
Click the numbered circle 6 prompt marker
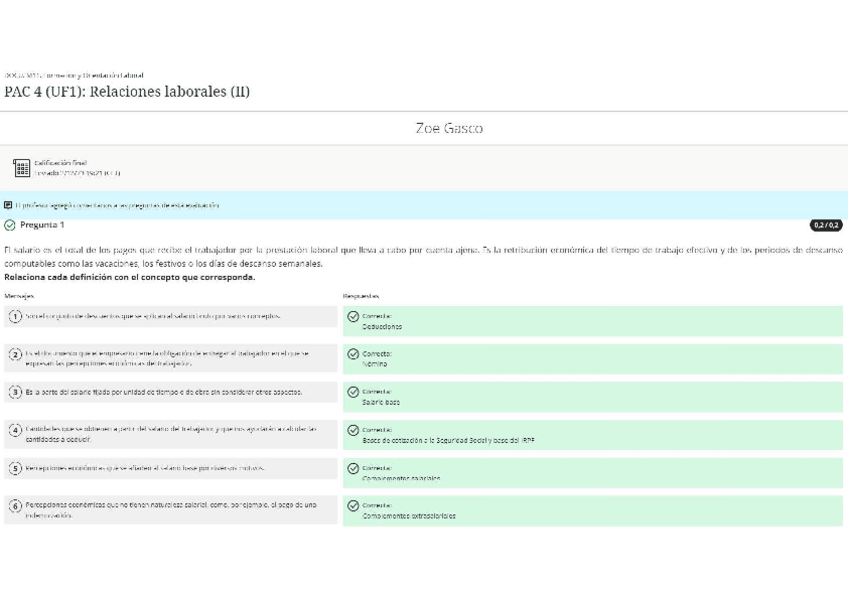pyautogui.click(x=15, y=506)
